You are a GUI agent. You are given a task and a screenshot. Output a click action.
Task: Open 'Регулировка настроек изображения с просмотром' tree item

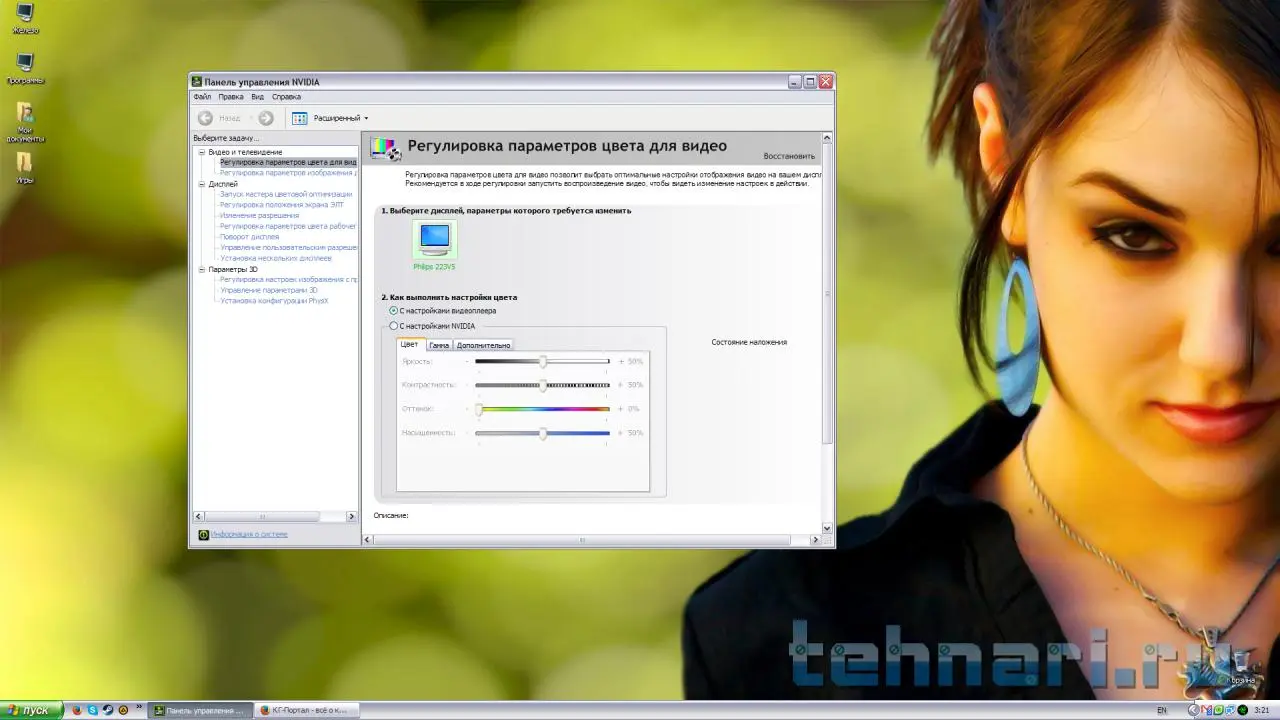coord(288,279)
